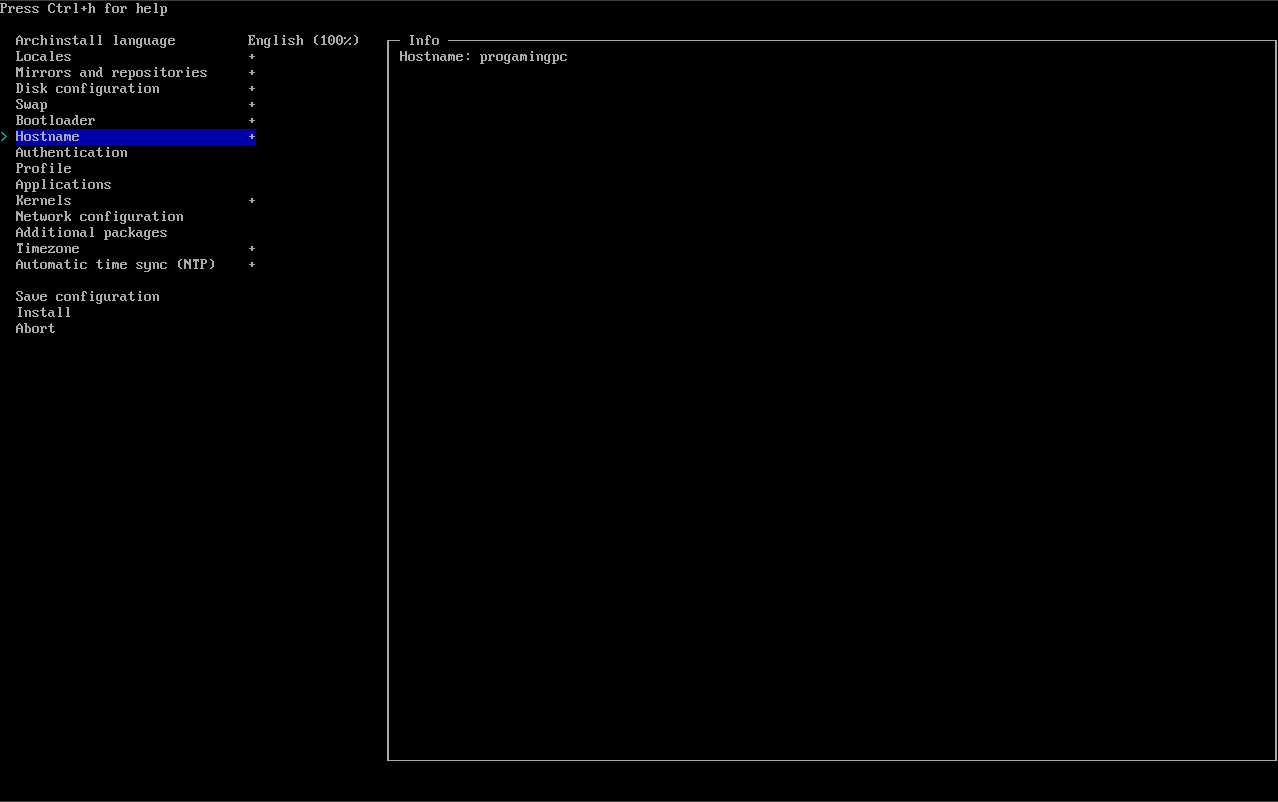This screenshot has width=1278, height=802.
Task: Start installation with Install
Action: [x=43, y=312]
